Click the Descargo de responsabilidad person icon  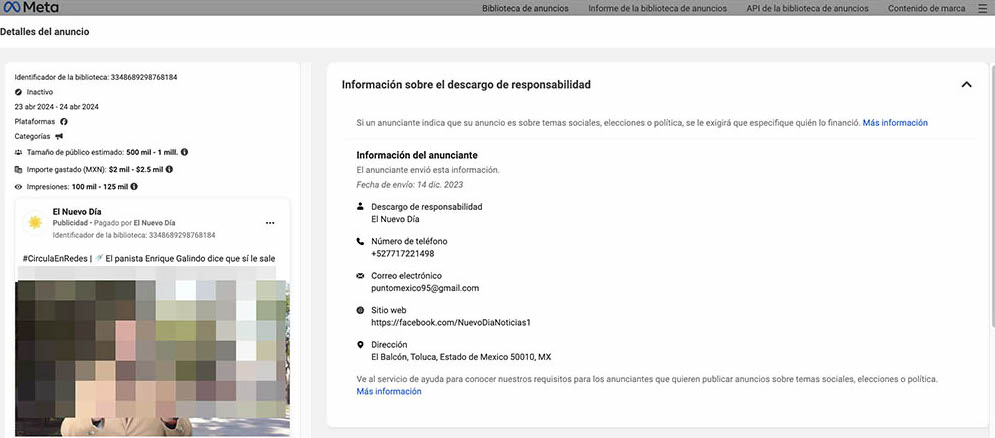pos(360,206)
